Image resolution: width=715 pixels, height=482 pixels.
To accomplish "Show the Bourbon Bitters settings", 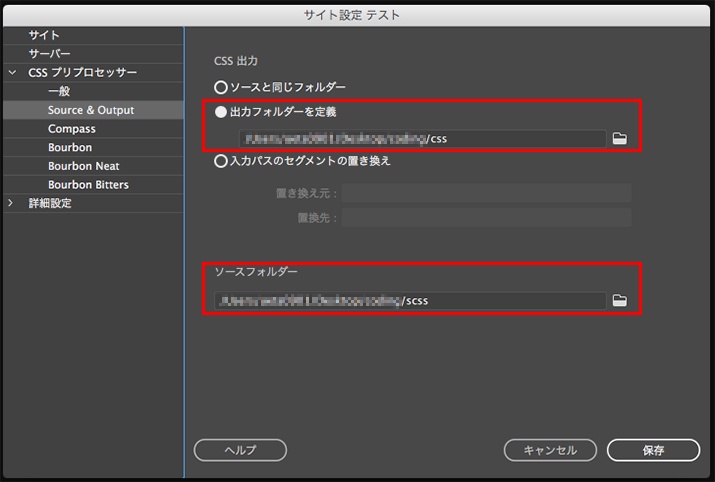I will pos(88,185).
